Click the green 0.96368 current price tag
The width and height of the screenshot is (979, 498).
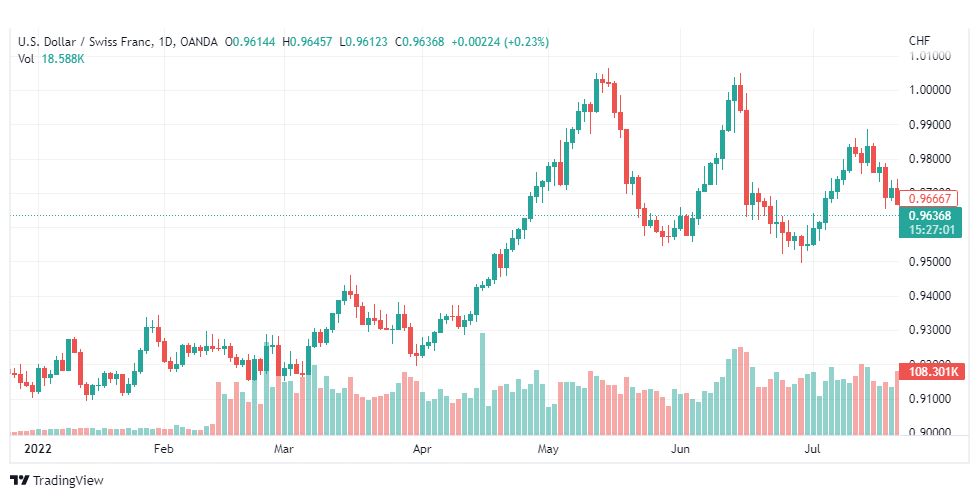930,223
